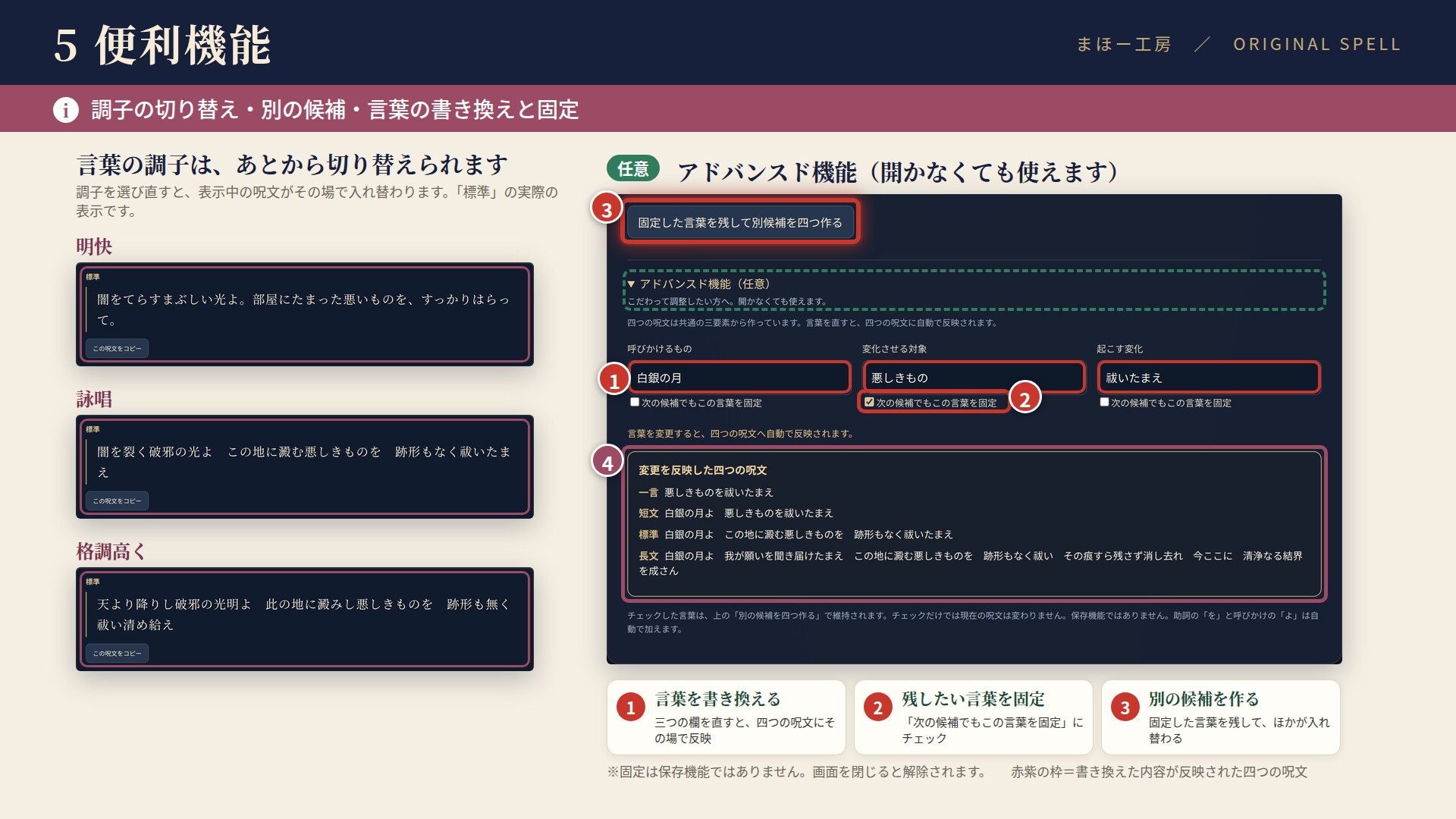Click the 詠唱 tone heading
1456x819 pixels.
point(94,399)
